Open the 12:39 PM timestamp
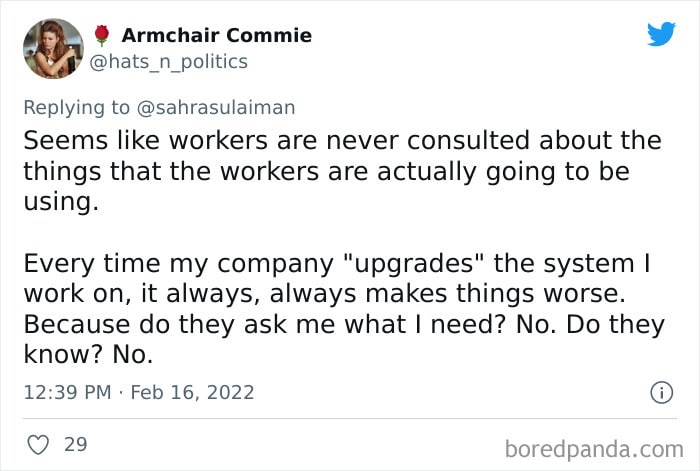Image resolution: width=700 pixels, height=471 pixels. [67, 392]
